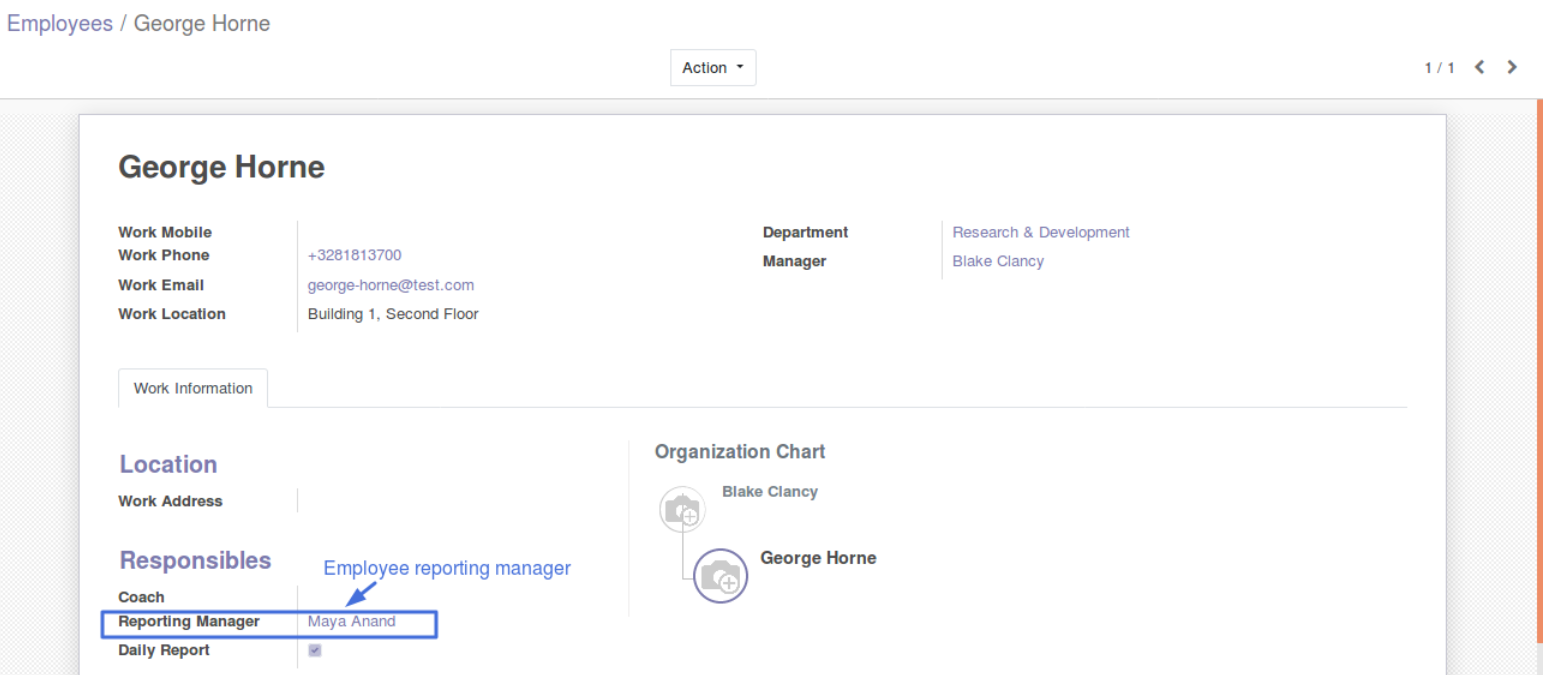Open the Maya Anand reporting manager link
The height and width of the screenshot is (675, 1551).
352,621
